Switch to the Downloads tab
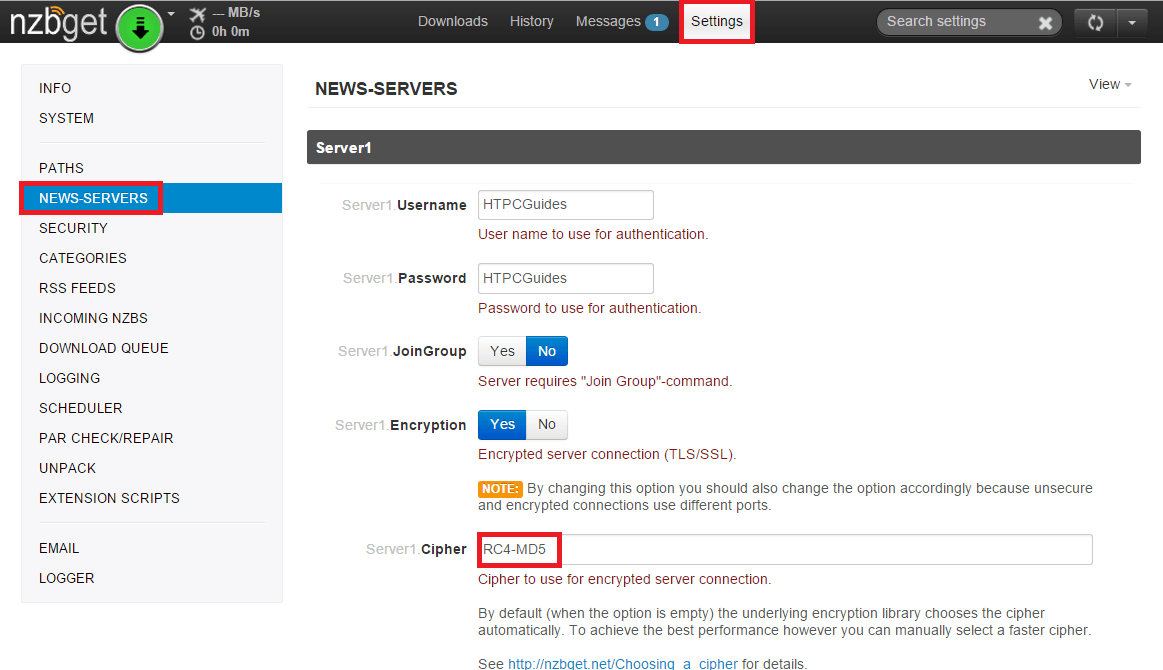Image resolution: width=1163 pixels, height=670 pixels. tap(453, 21)
